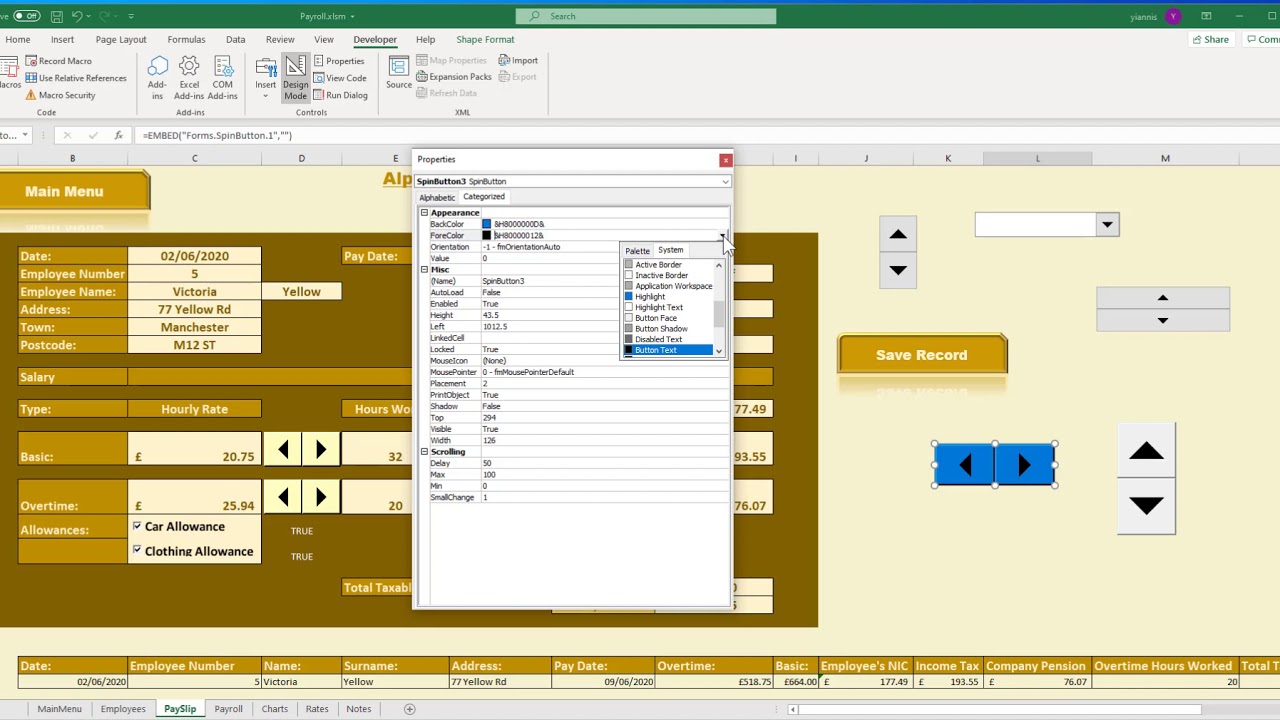Click left arrow of Overtime spin button
The width and height of the screenshot is (1280, 720).
click(x=283, y=497)
